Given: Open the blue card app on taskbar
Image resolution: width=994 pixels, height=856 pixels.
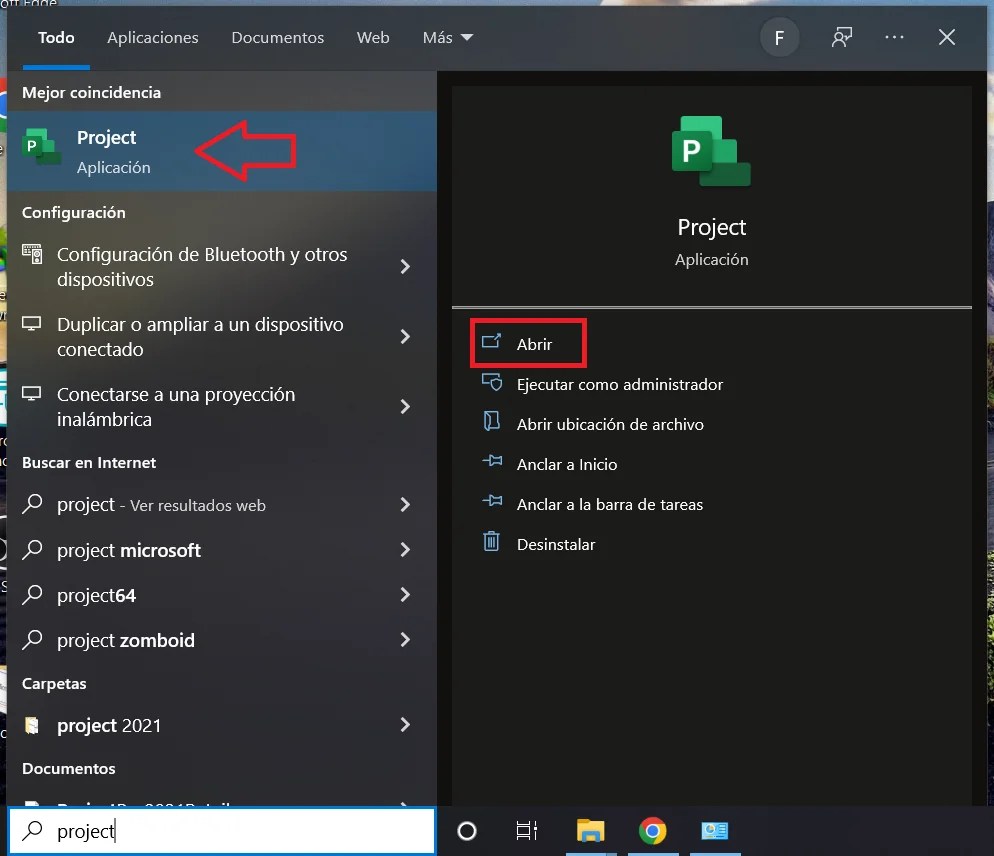Looking at the screenshot, I should click(714, 831).
